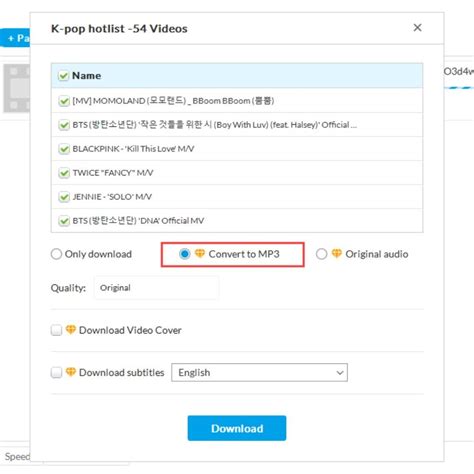
Task: Click the BLACKPINK 'Kill This Love' M/V title
Action: (133, 149)
